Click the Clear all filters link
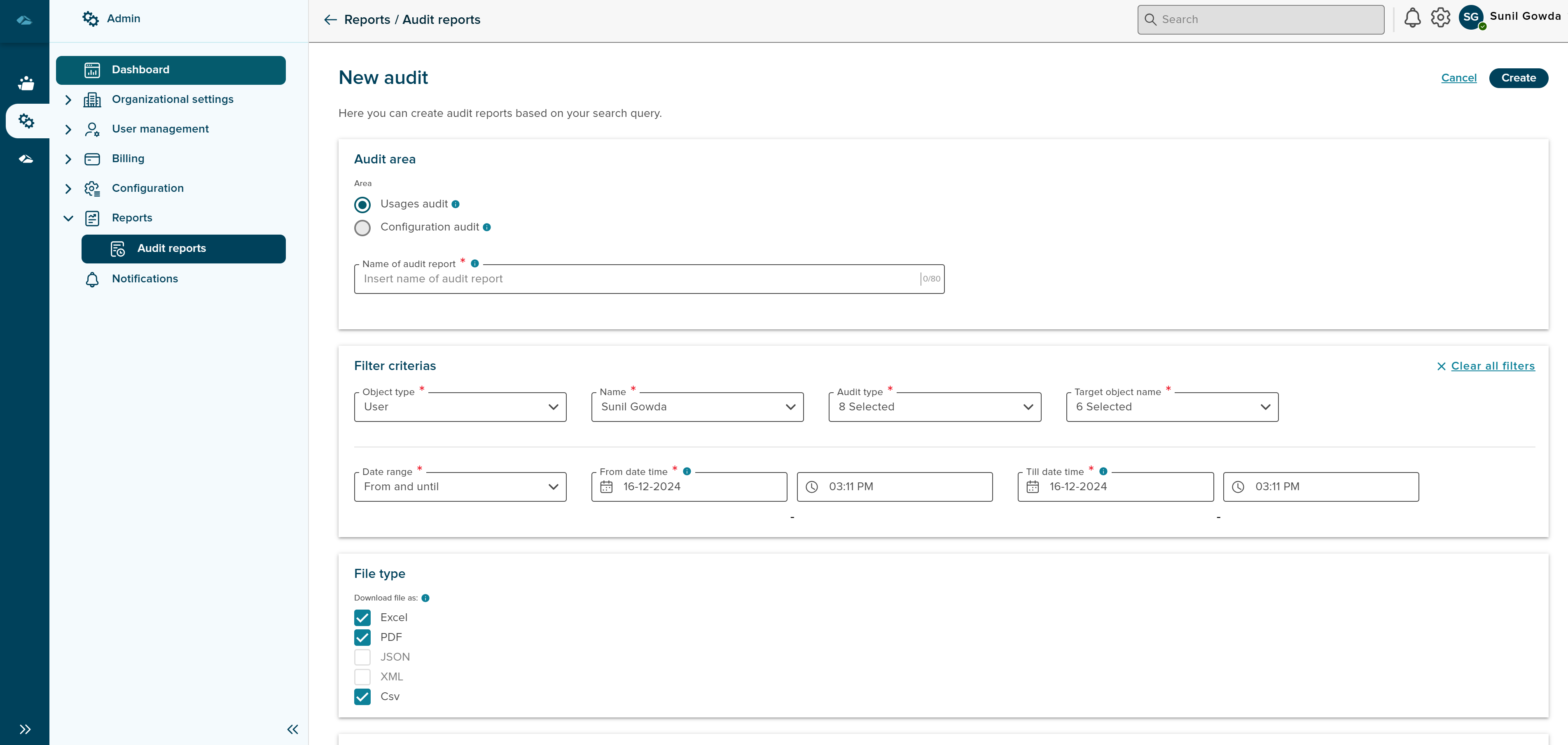The height and width of the screenshot is (745, 1568). coord(1493,366)
